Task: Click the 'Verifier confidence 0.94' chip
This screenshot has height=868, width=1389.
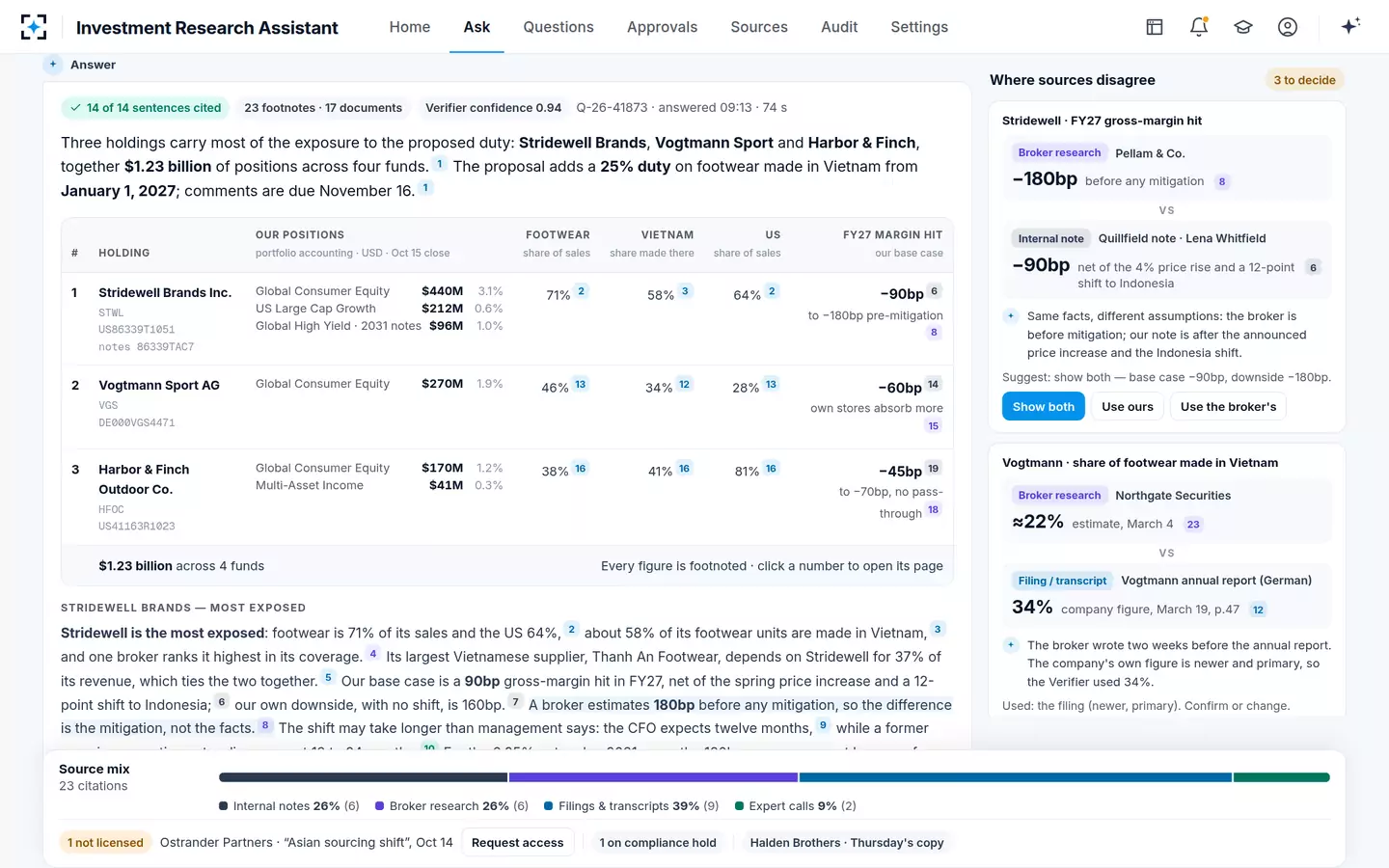Action: pos(493,108)
